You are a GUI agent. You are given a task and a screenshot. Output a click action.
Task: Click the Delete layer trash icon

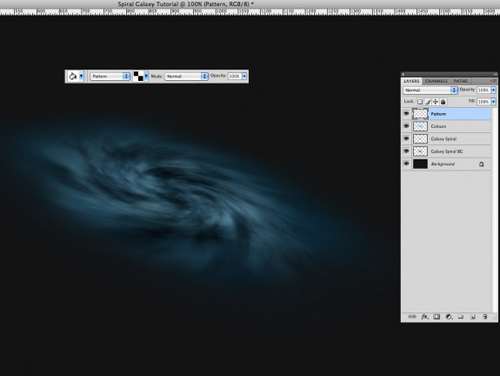pyautogui.click(x=485, y=317)
